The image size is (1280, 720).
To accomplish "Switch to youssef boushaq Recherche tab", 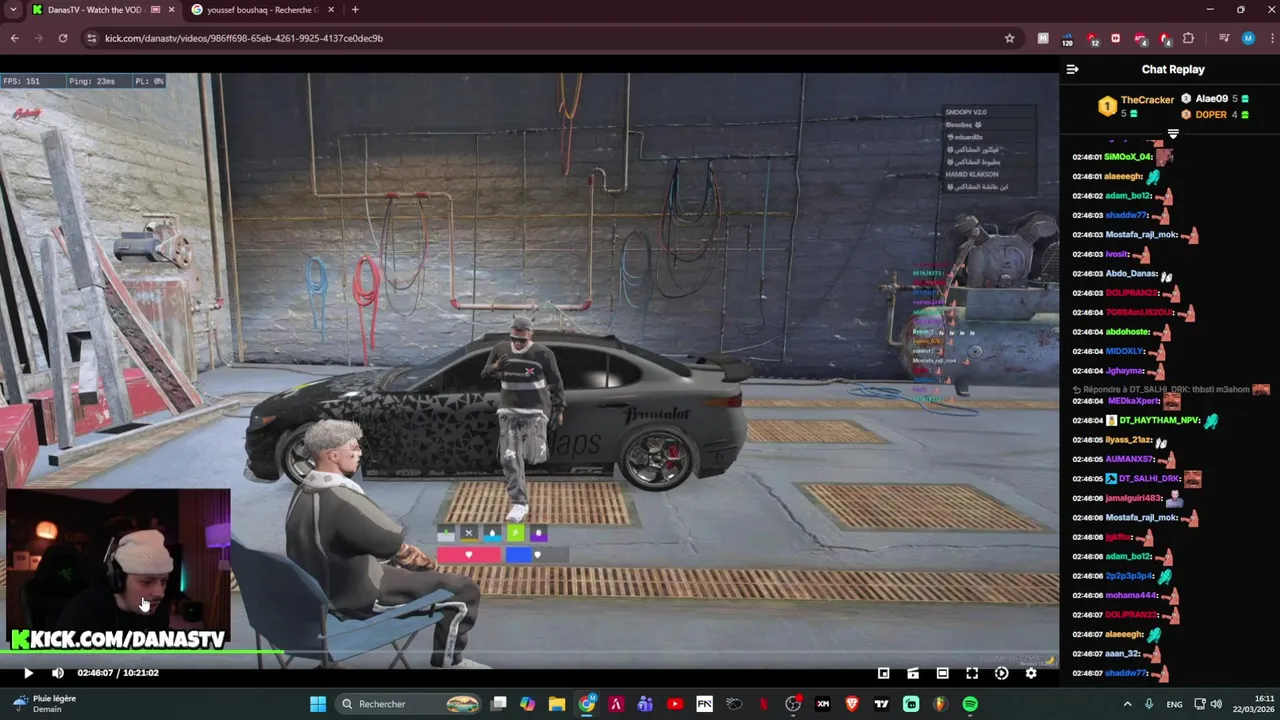I will tap(261, 10).
